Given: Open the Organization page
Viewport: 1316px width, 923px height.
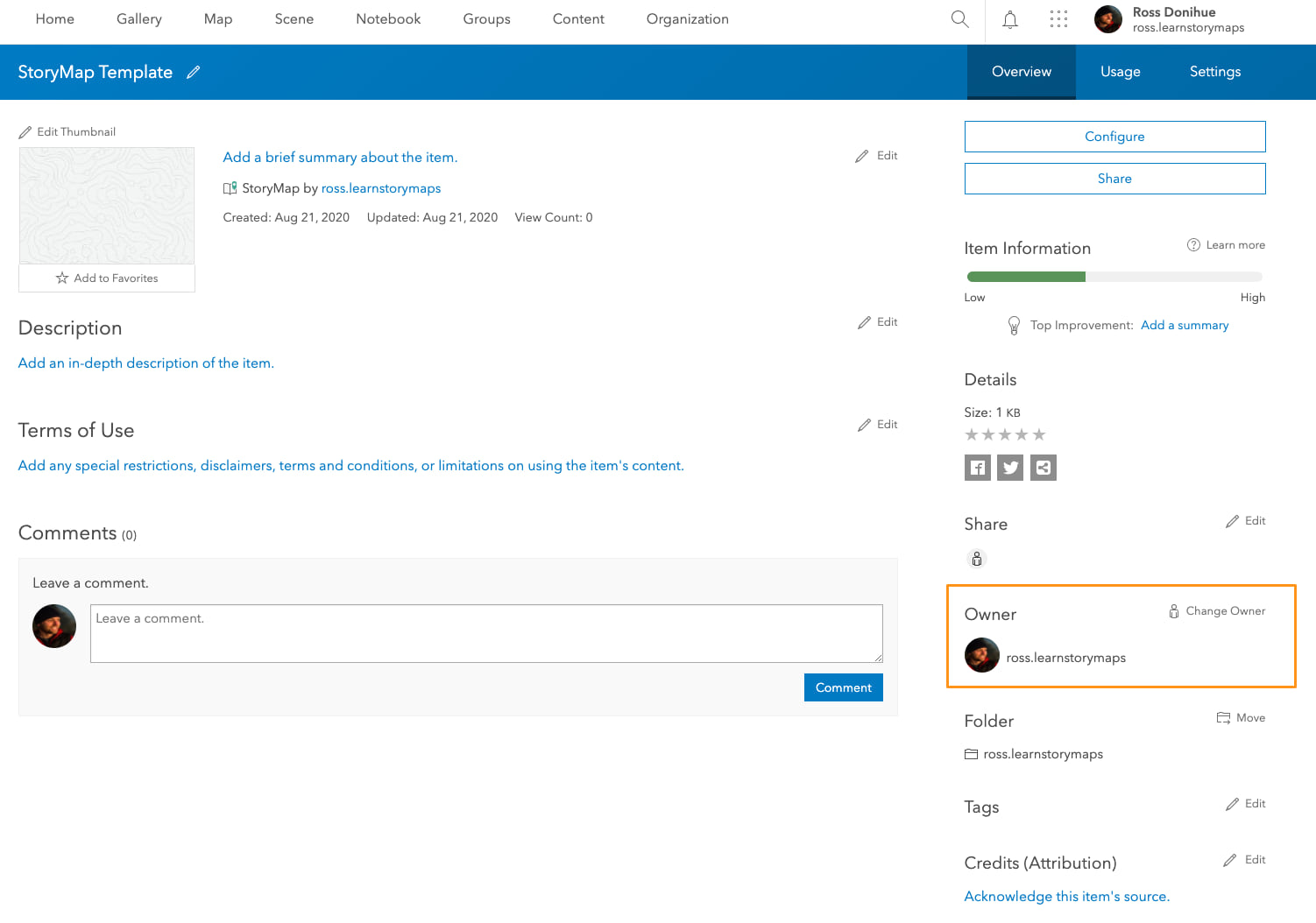Looking at the screenshot, I should [x=688, y=19].
